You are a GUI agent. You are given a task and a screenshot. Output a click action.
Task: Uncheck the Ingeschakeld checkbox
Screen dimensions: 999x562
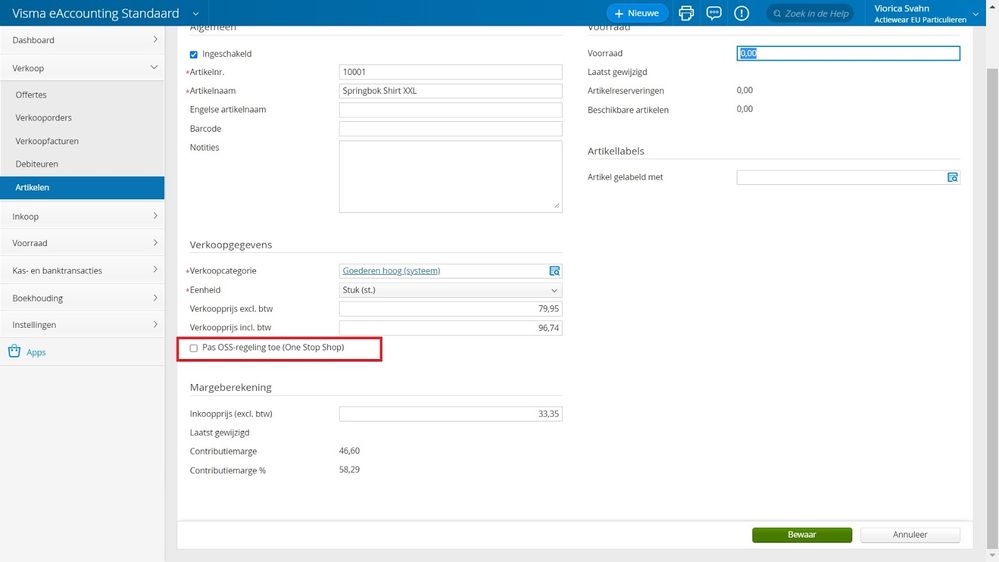coord(194,54)
